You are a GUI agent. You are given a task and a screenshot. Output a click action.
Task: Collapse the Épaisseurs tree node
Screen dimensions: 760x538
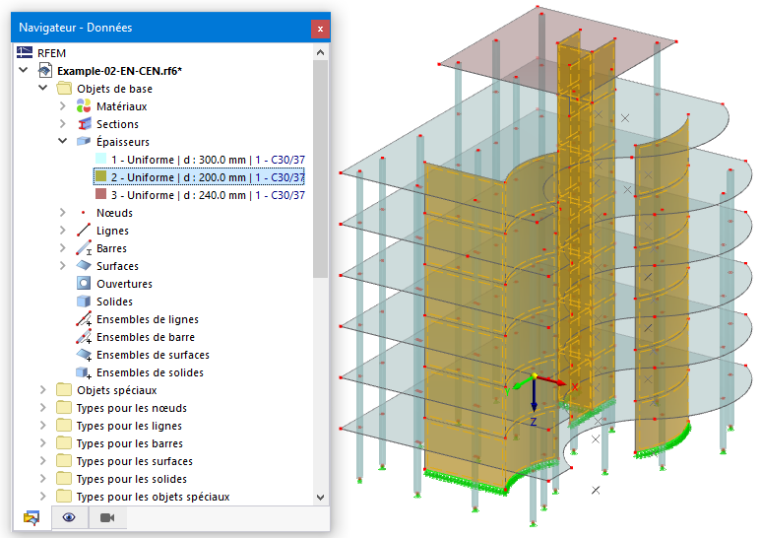click(63, 141)
